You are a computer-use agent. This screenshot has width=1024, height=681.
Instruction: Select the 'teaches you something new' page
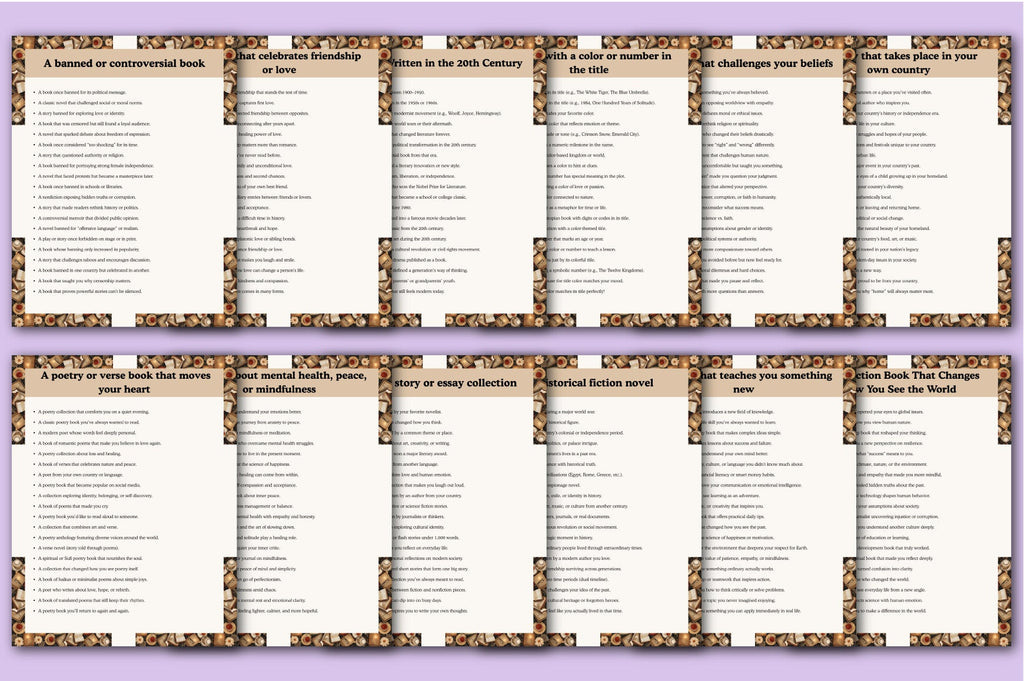pos(773,501)
